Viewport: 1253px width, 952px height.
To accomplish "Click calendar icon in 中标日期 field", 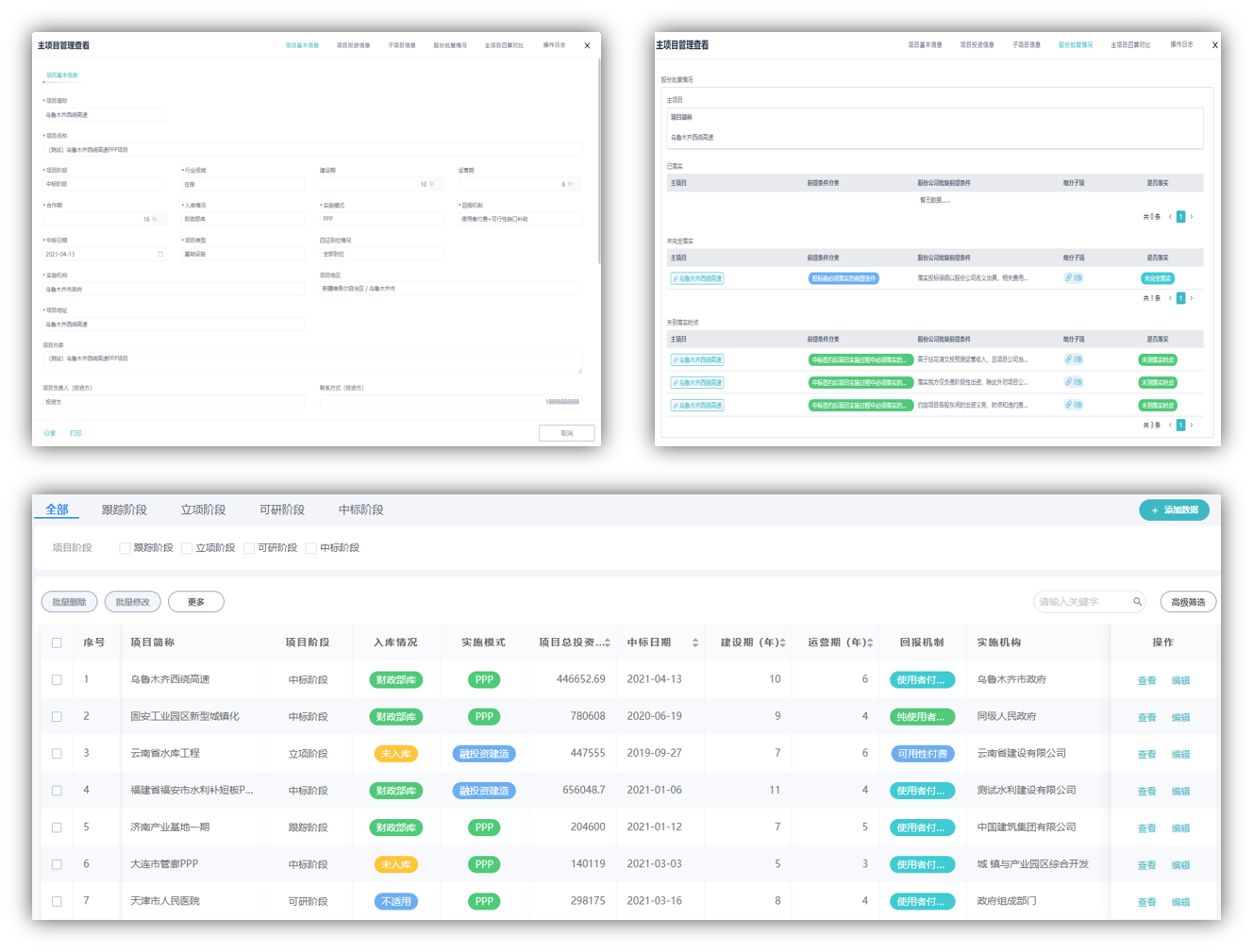I will pyautogui.click(x=160, y=254).
